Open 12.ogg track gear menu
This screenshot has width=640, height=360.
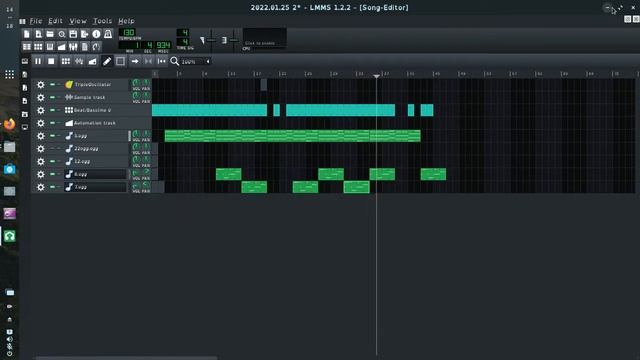pyautogui.click(x=41, y=161)
